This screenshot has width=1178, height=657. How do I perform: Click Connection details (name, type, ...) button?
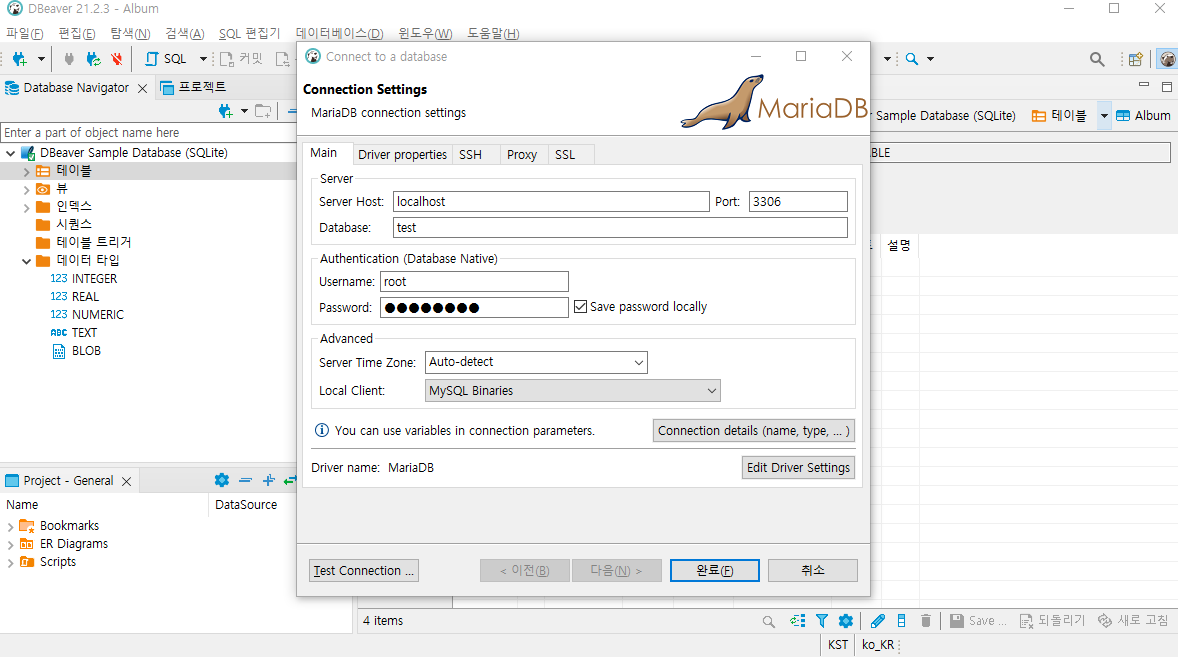click(x=754, y=431)
